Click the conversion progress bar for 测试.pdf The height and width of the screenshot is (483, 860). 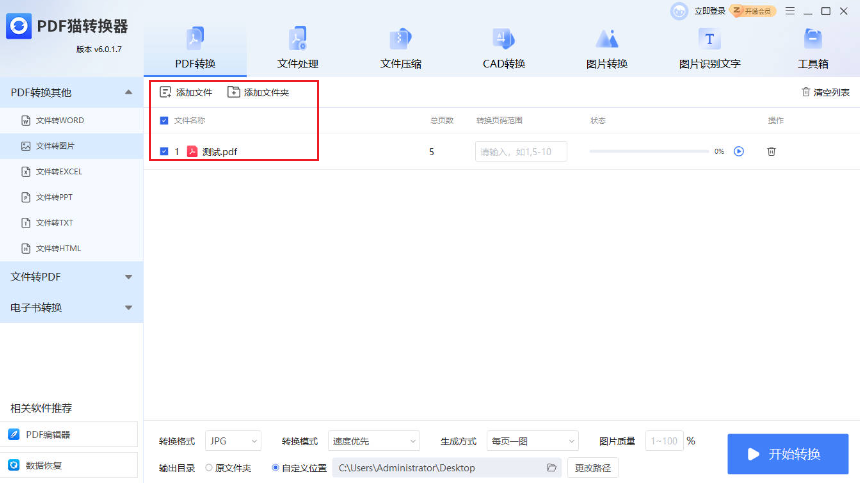tap(647, 152)
